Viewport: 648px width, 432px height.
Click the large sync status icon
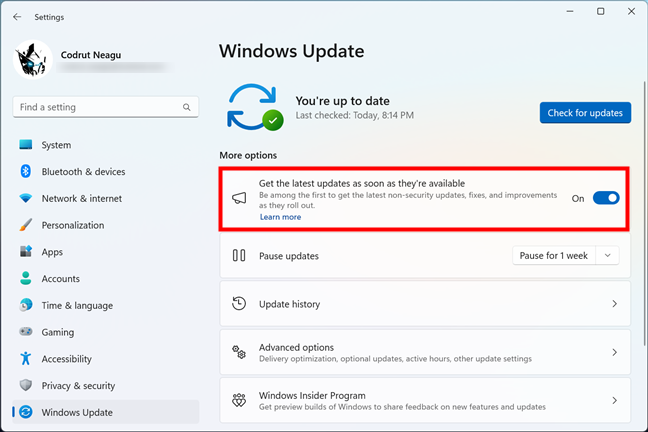coord(255,107)
